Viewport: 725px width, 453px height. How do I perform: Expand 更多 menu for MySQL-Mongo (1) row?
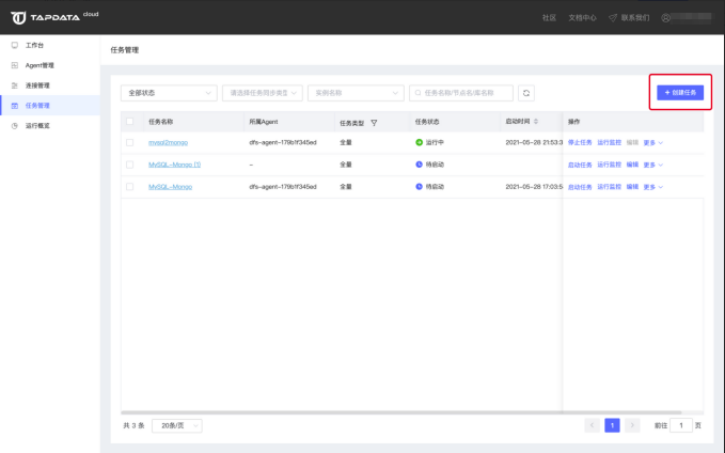653,165
